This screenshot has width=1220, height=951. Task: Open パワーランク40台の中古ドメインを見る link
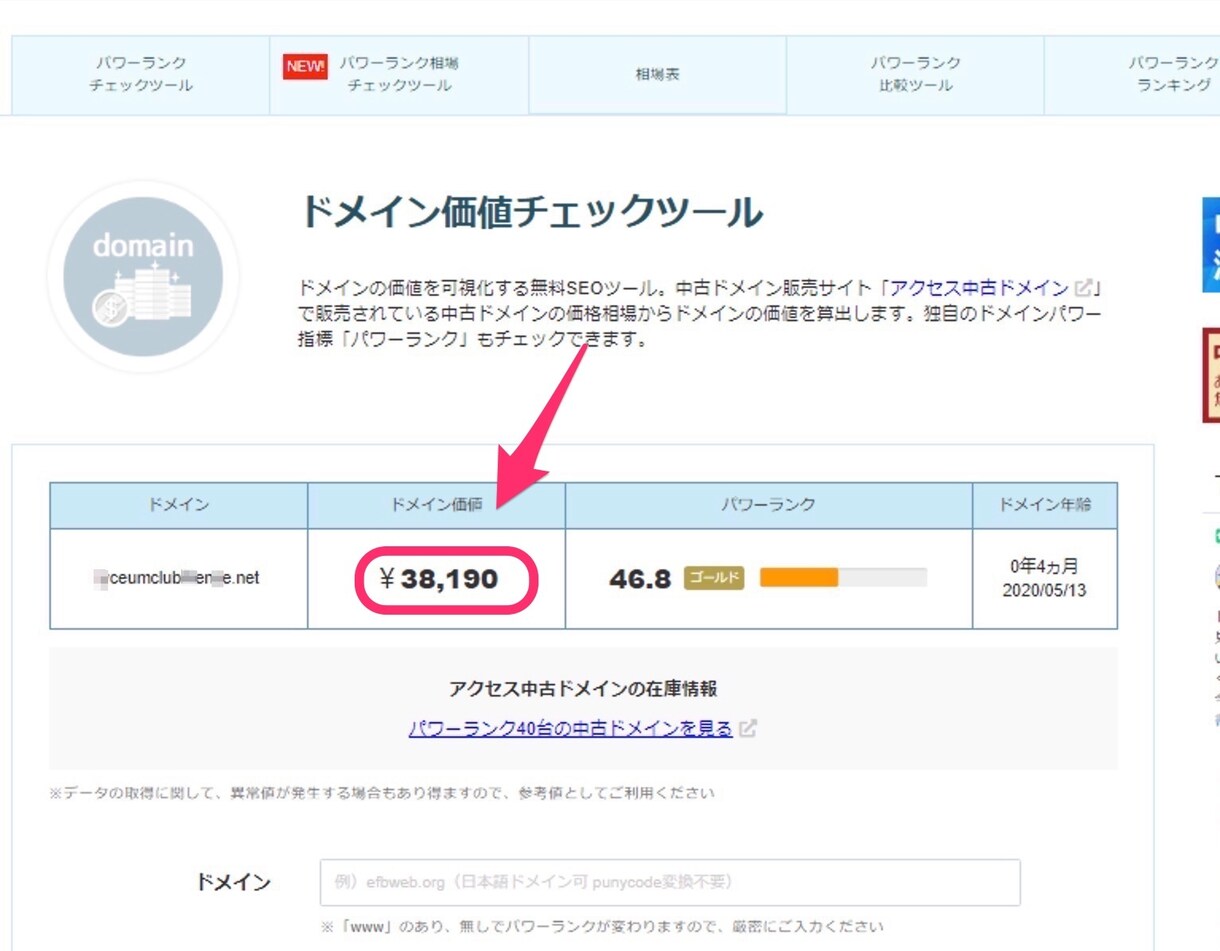point(570,728)
